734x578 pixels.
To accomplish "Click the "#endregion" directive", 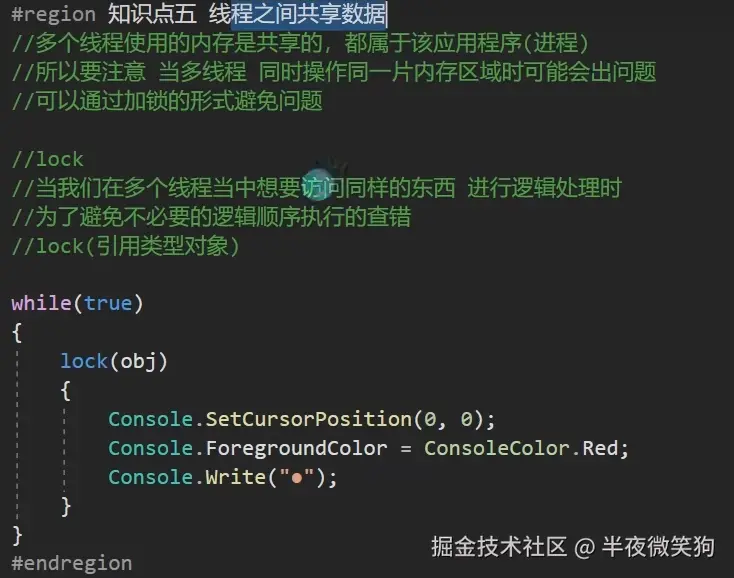I will tap(71, 563).
